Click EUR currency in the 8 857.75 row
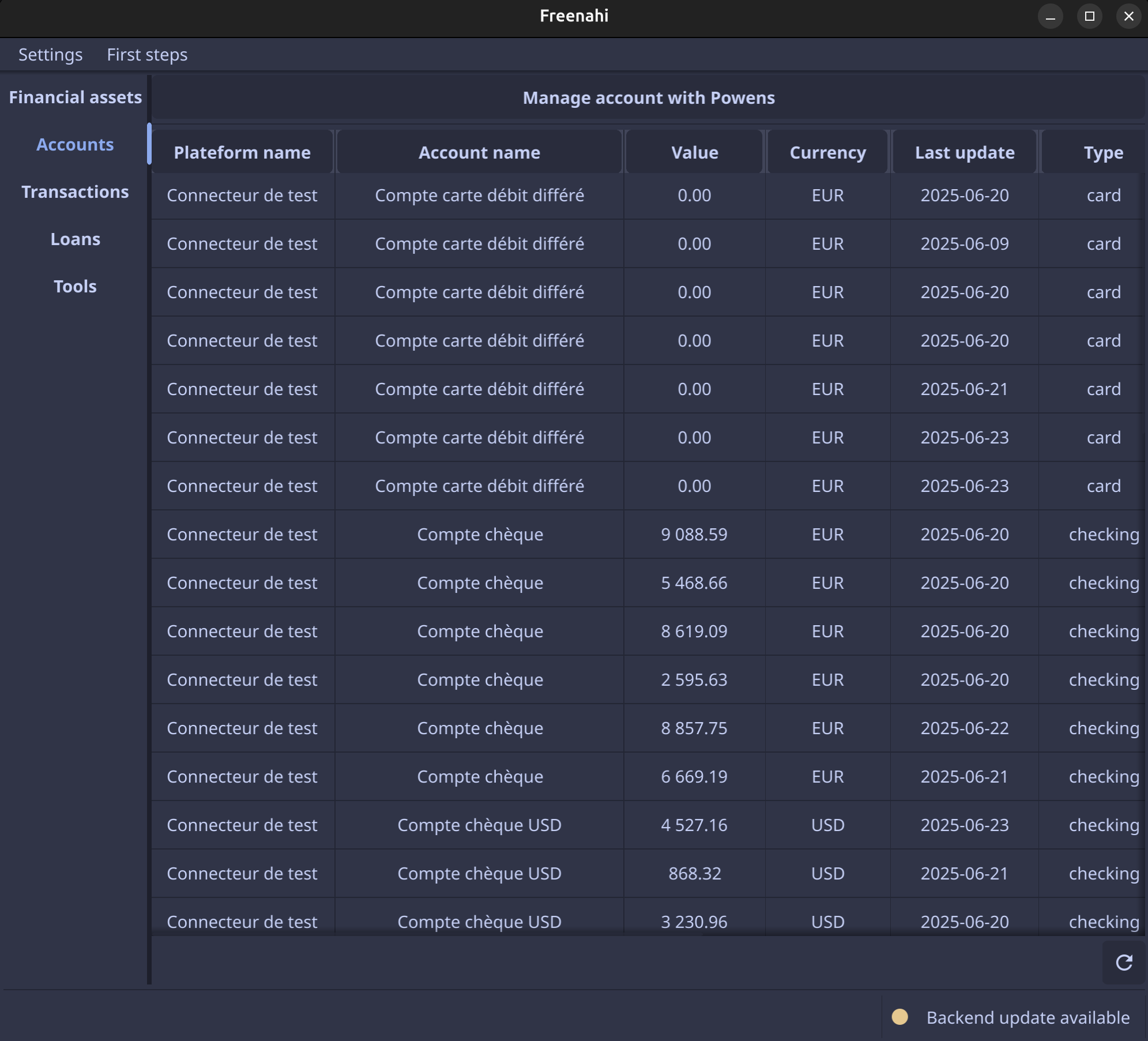1148x1041 pixels. [x=827, y=728]
